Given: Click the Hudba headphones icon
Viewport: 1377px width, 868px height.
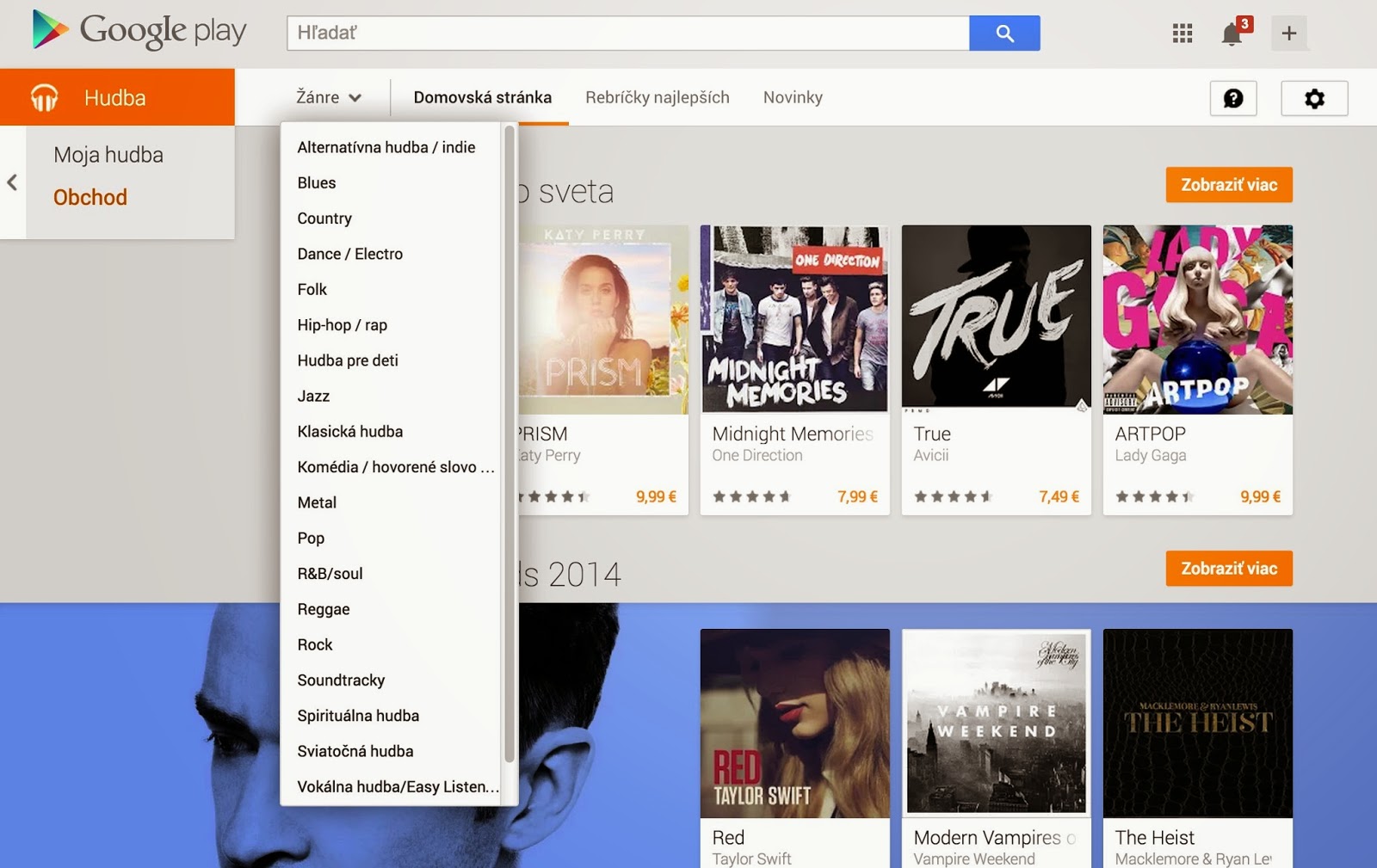Looking at the screenshot, I should [45, 97].
